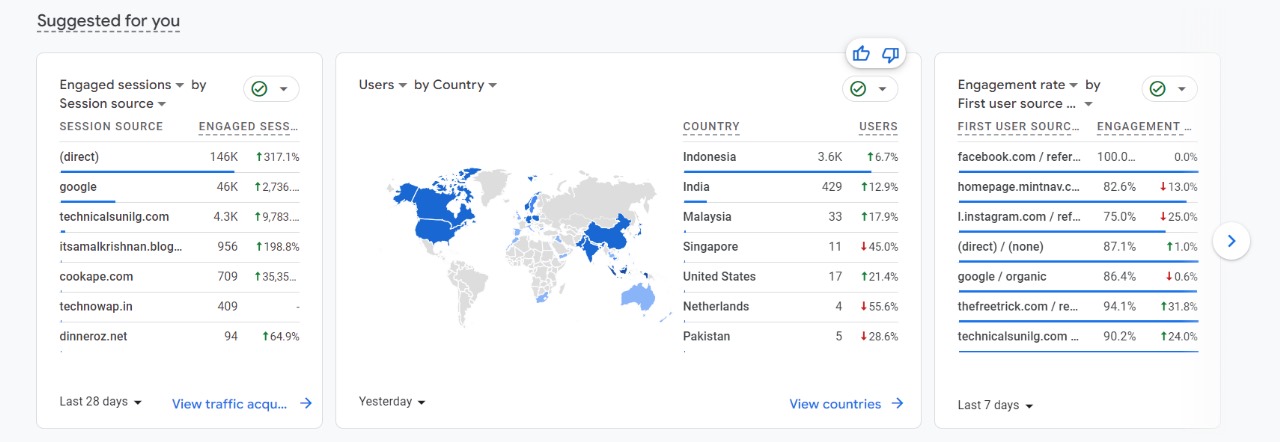Open status check dropdown on Users by Country card

[870, 89]
